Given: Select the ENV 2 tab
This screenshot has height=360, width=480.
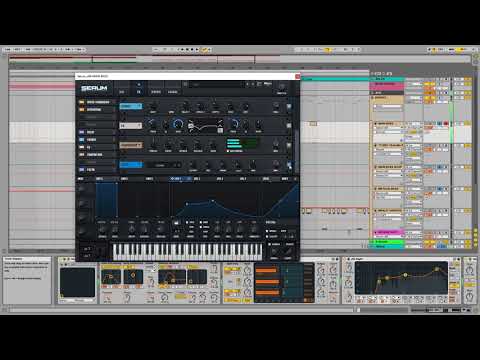Looking at the screenshot, I should [124, 179].
